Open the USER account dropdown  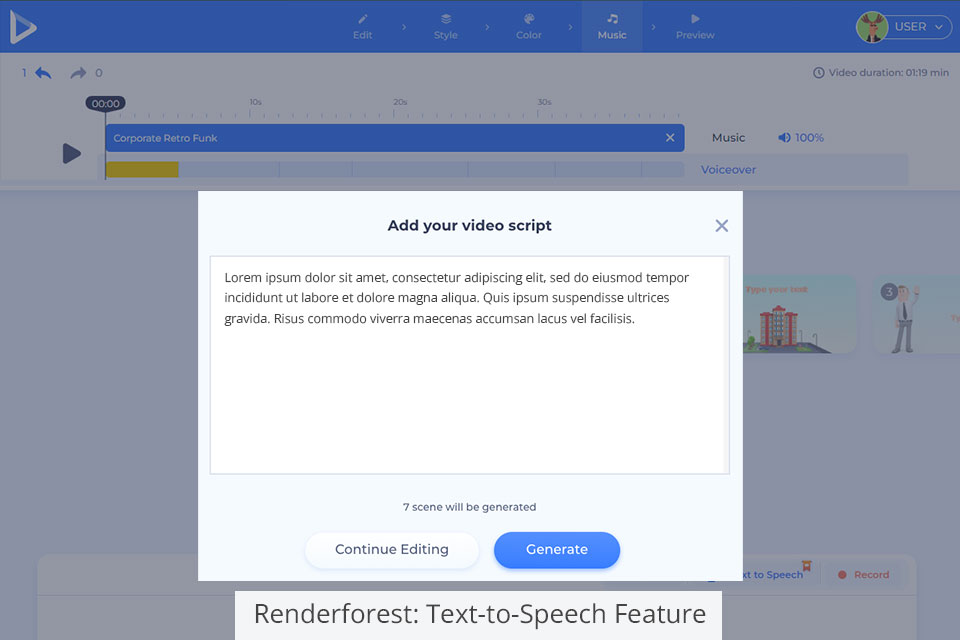tap(919, 27)
